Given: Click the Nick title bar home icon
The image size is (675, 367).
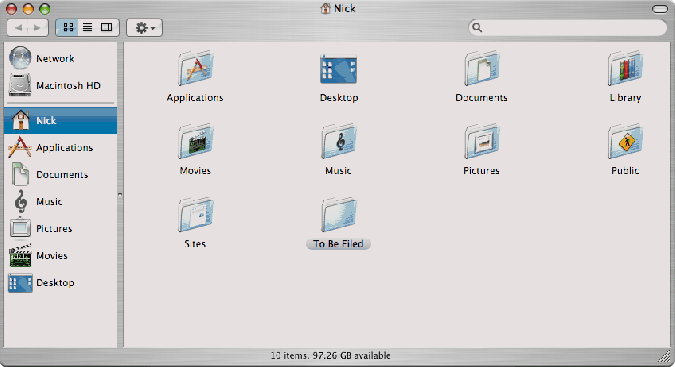Looking at the screenshot, I should pyautogui.click(x=326, y=8).
